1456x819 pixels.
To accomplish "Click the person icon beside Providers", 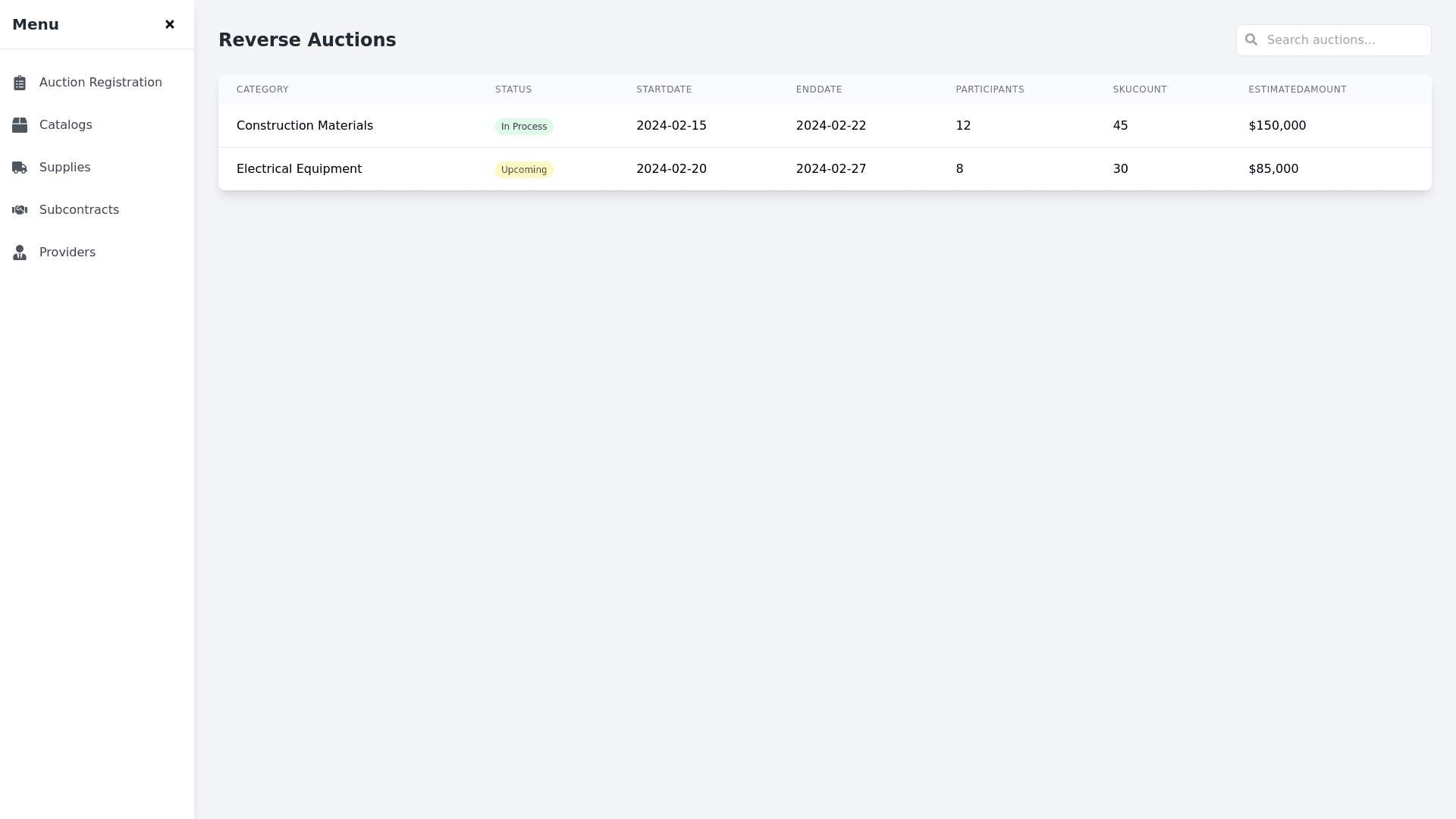I will pos(20,253).
